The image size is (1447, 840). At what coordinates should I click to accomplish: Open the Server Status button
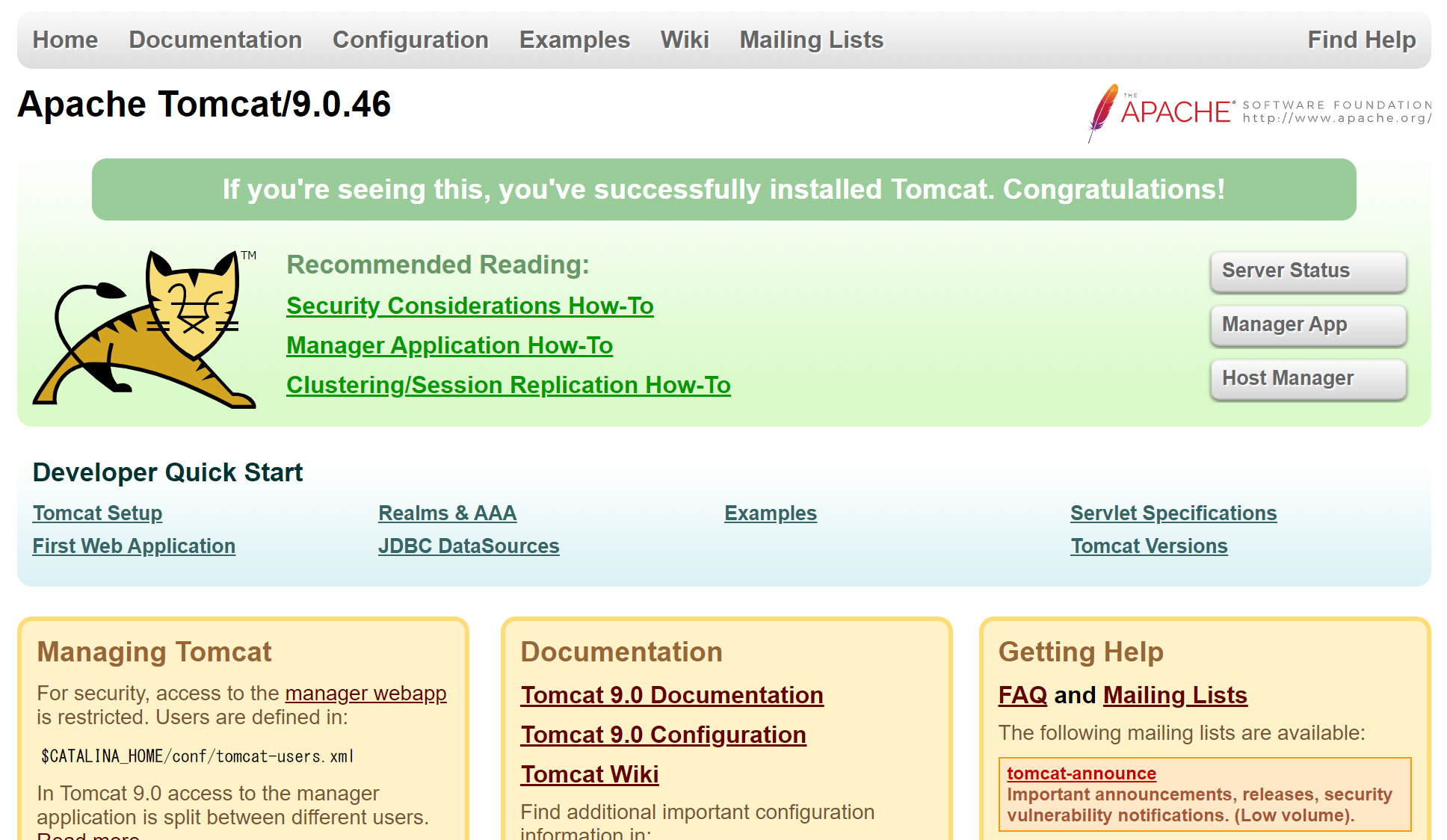click(x=1307, y=271)
